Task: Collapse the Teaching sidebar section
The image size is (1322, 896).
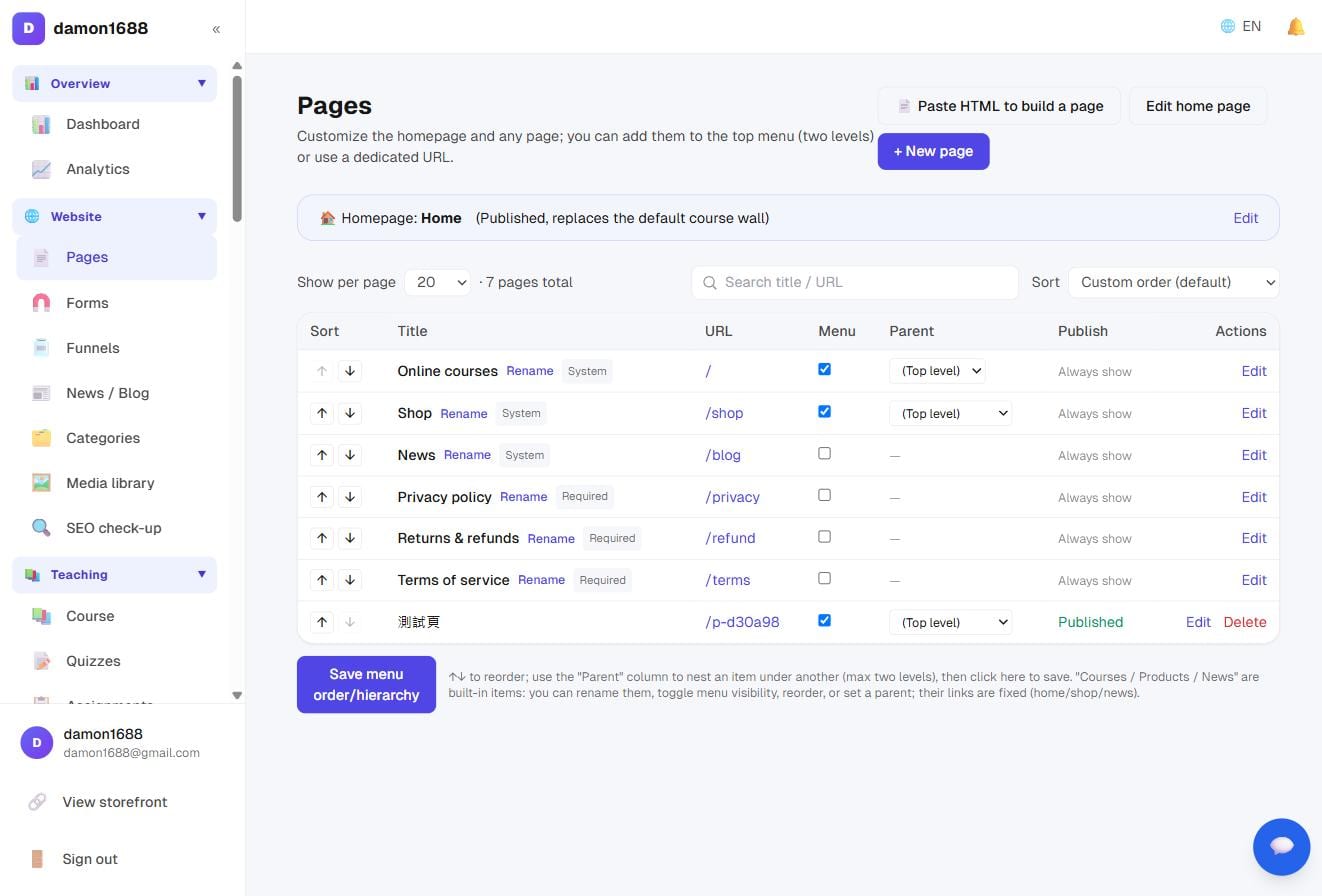Action: 115,574
